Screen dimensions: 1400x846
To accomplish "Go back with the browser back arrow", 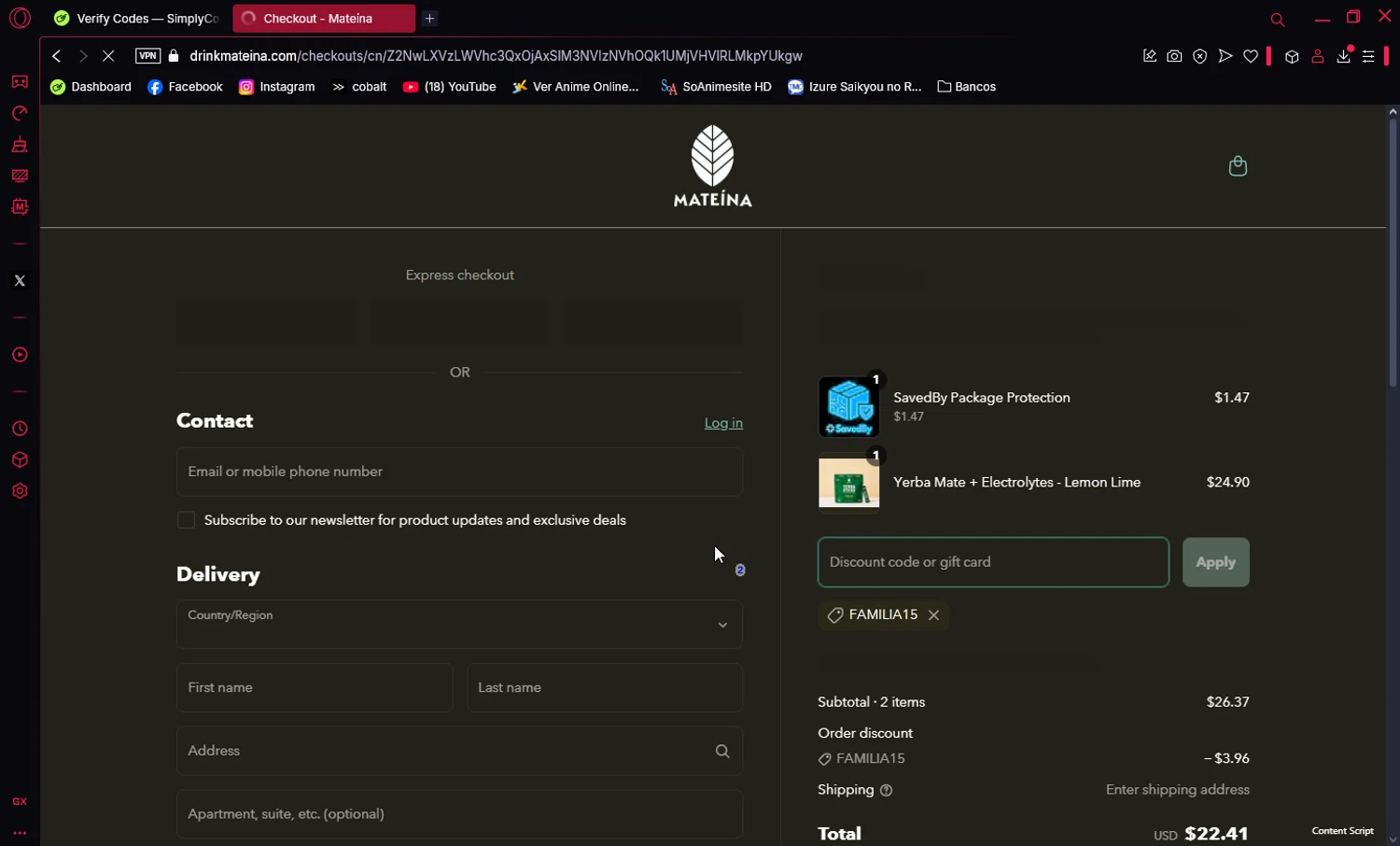I will [57, 56].
